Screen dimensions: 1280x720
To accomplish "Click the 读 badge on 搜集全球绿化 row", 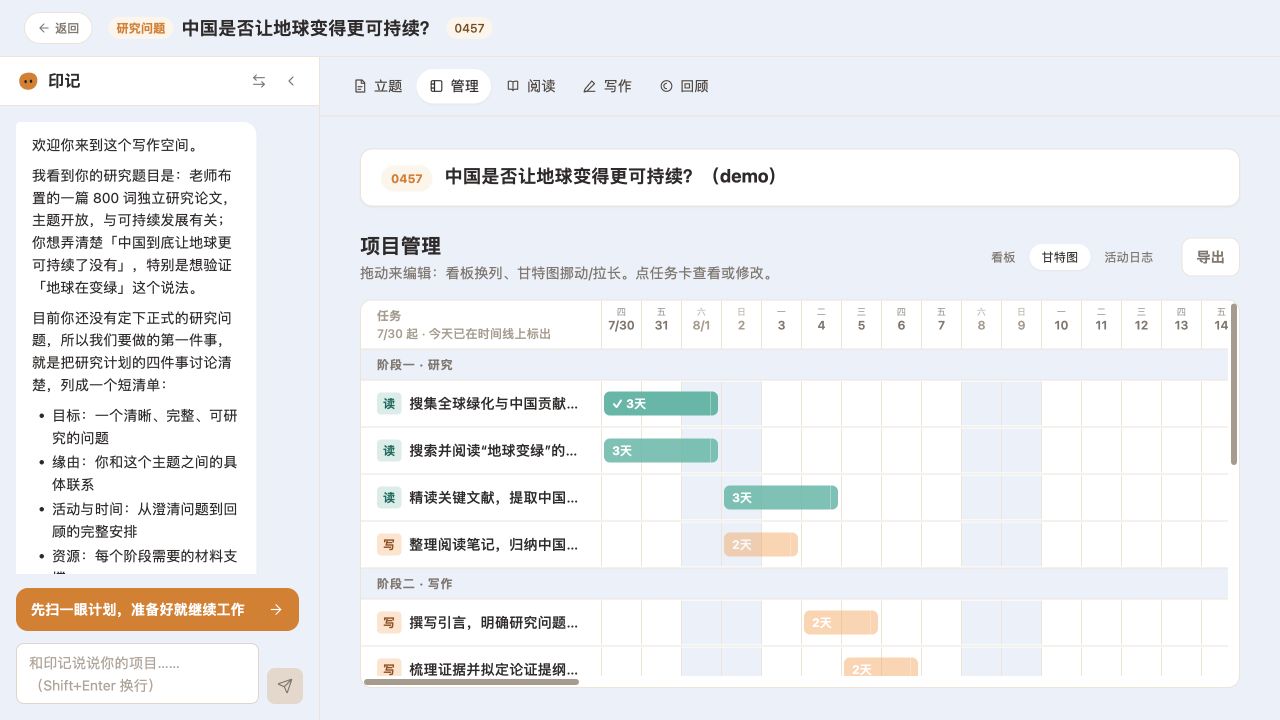I will 389,404.
